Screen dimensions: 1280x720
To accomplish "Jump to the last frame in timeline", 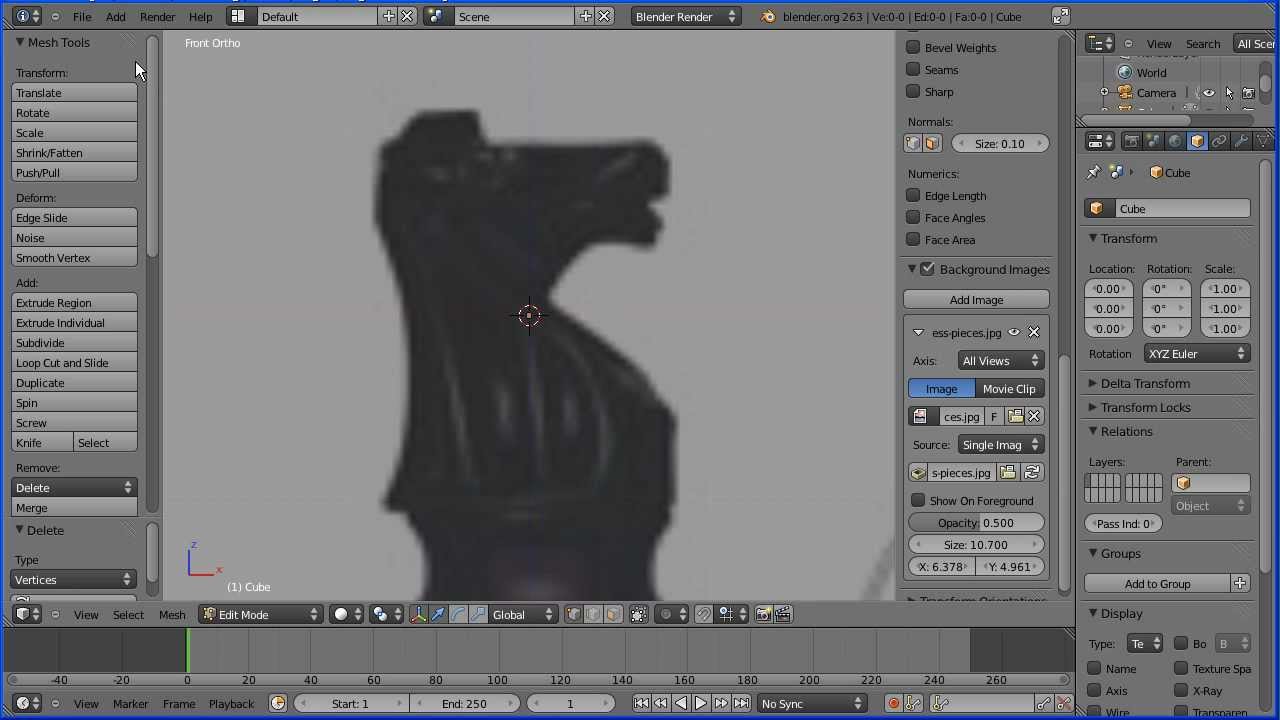I will pyautogui.click(x=741, y=703).
